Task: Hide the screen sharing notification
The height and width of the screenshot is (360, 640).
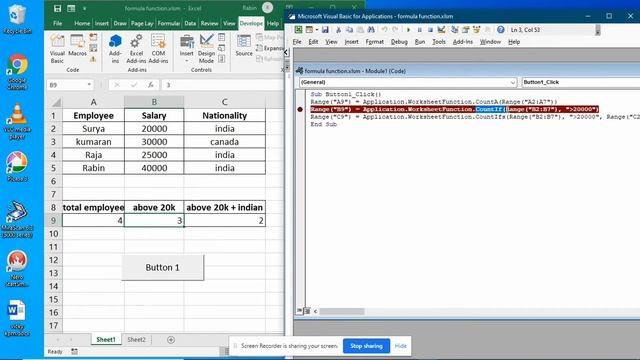Action: pyautogui.click(x=400, y=346)
